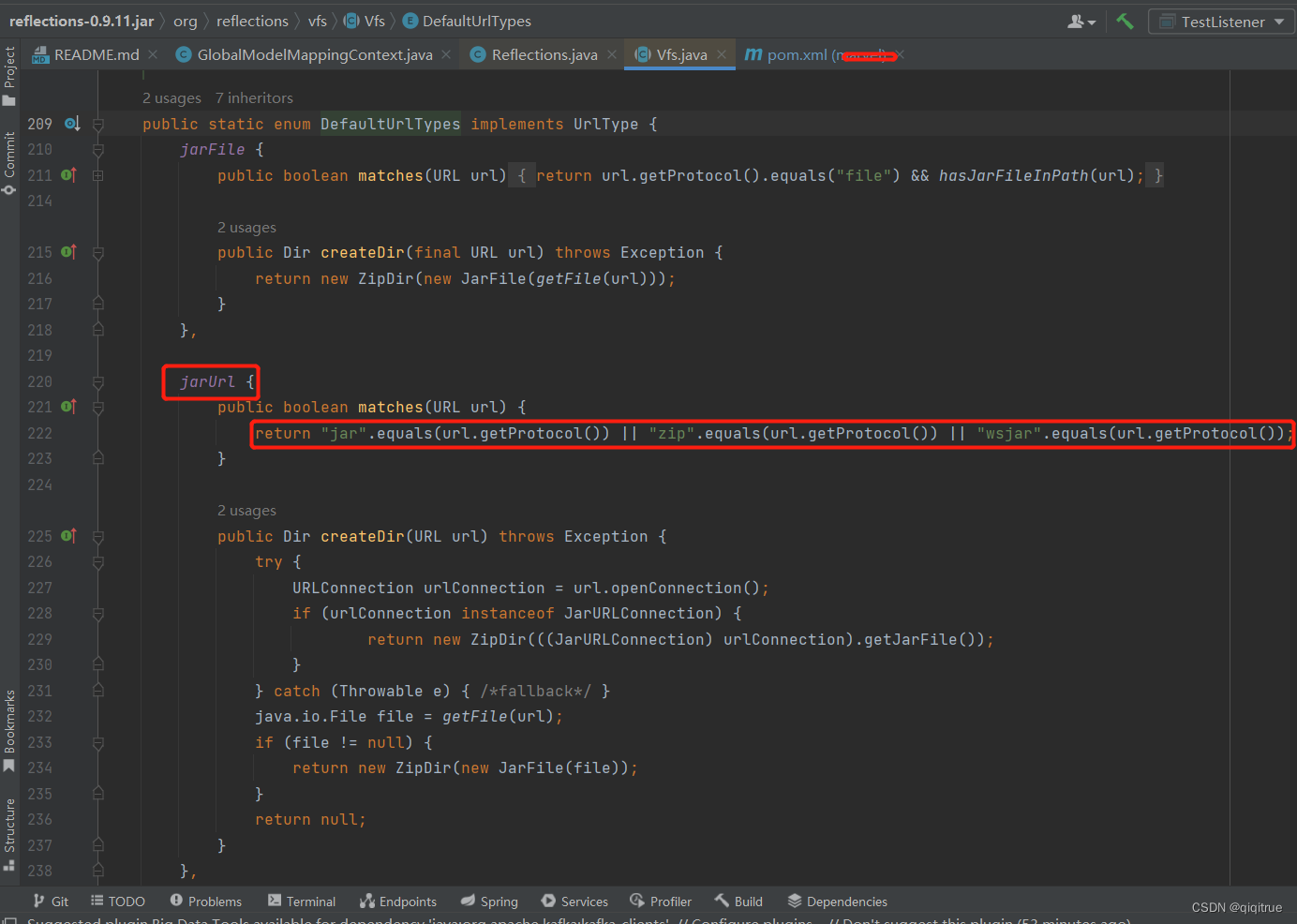The image size is (1297, 924).
Task: Collapse matches method fold at line 221
Action: [98, 408]
